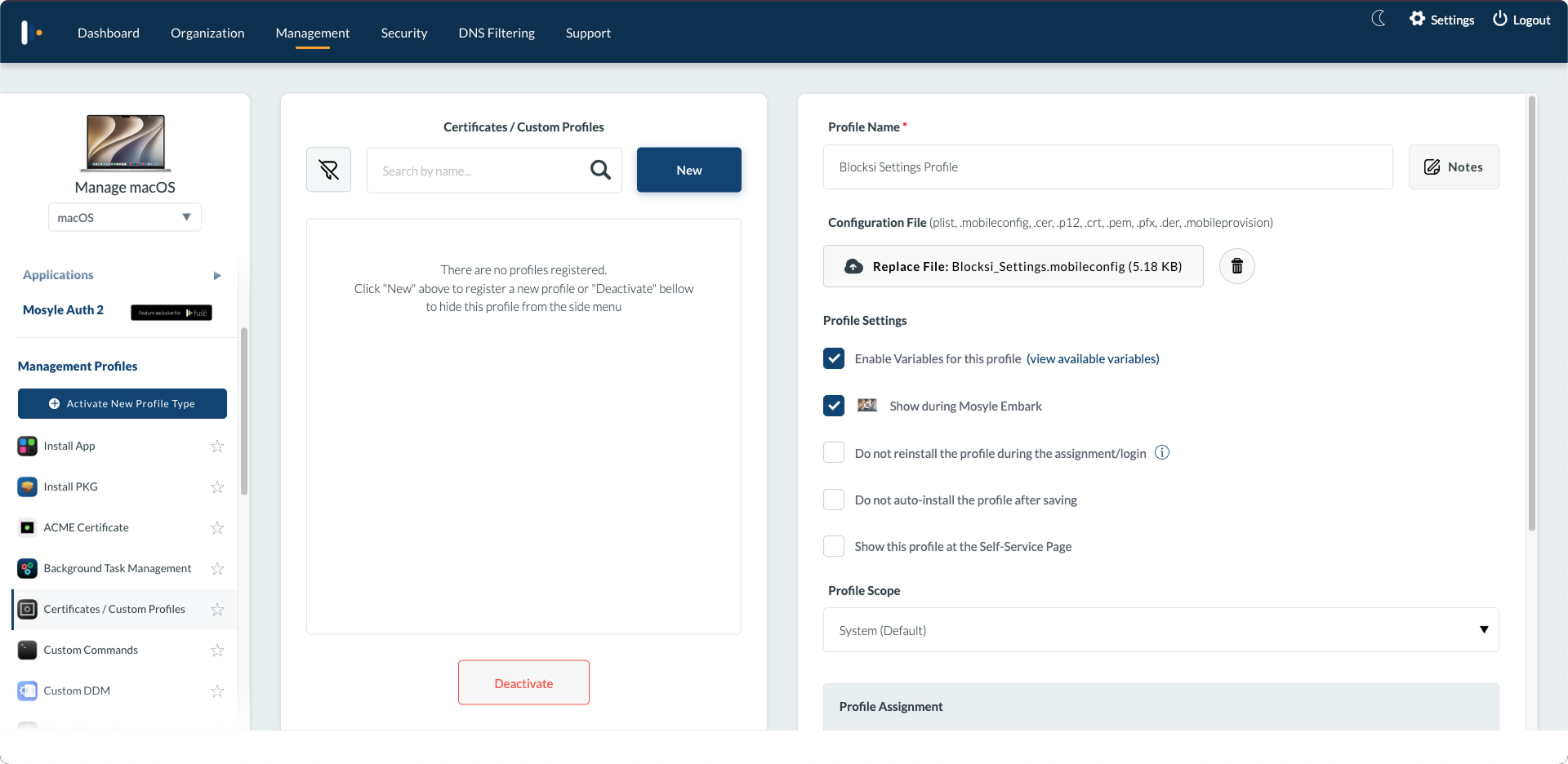1568x764 pixels.
Task: Star the Certificates / Custom Profiles item
Action: click(217, 609)
